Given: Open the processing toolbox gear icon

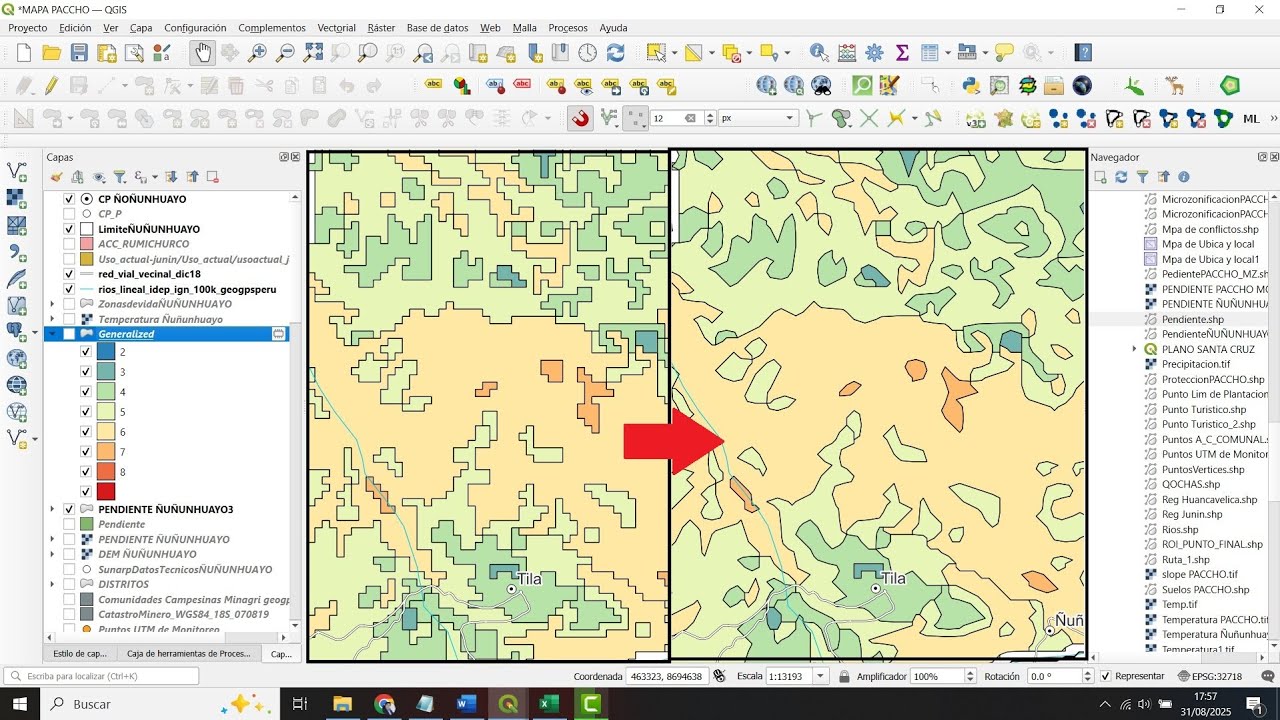Looking at the screenshot, I should [x=875, y=53].
